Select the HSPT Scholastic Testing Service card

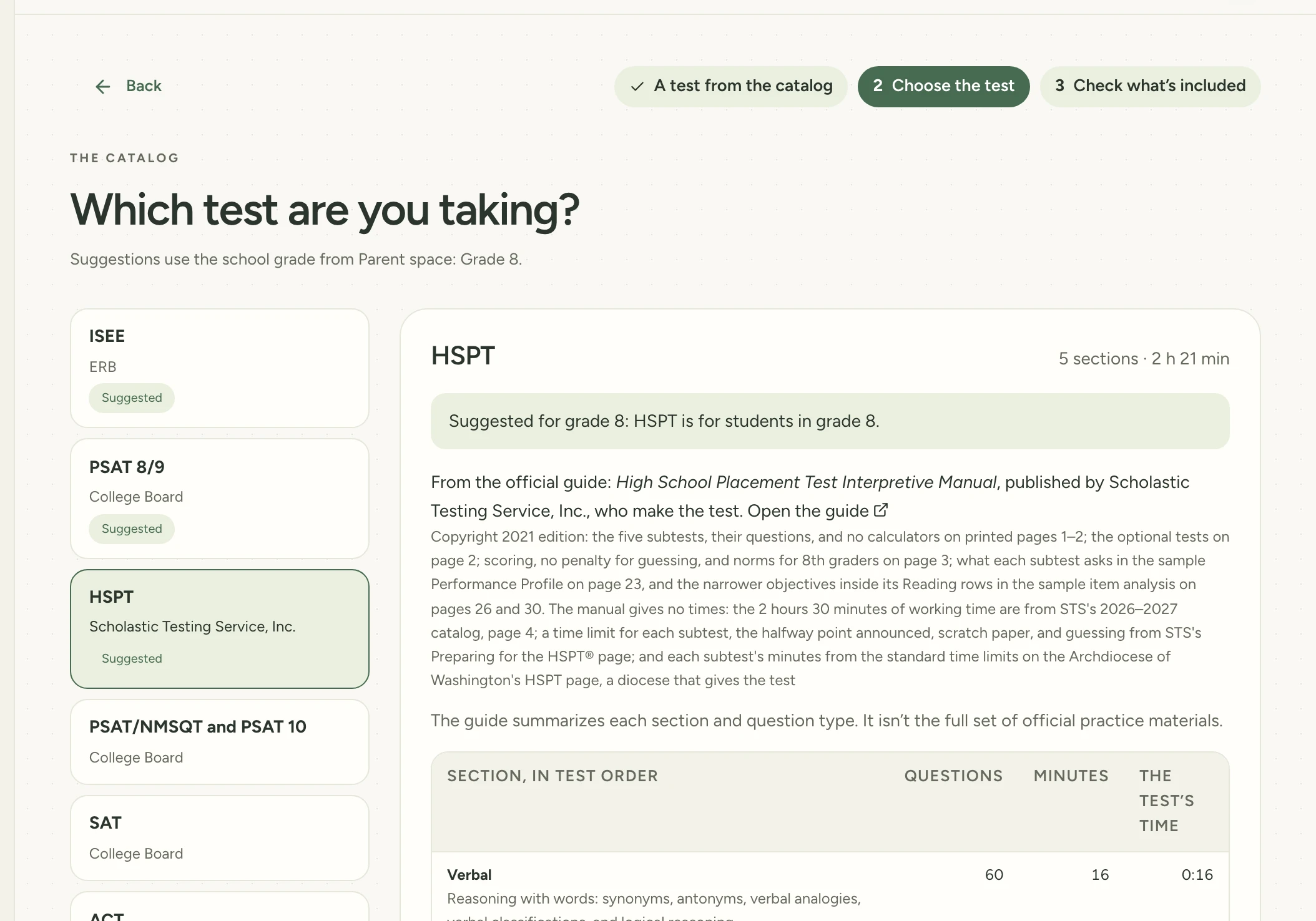220,629
